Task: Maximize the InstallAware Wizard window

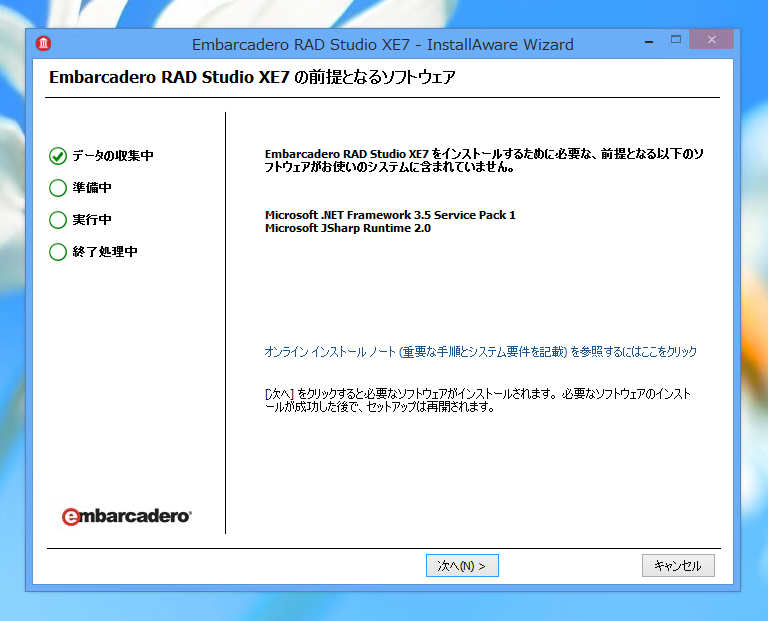Action: click(x=676, y=40)
